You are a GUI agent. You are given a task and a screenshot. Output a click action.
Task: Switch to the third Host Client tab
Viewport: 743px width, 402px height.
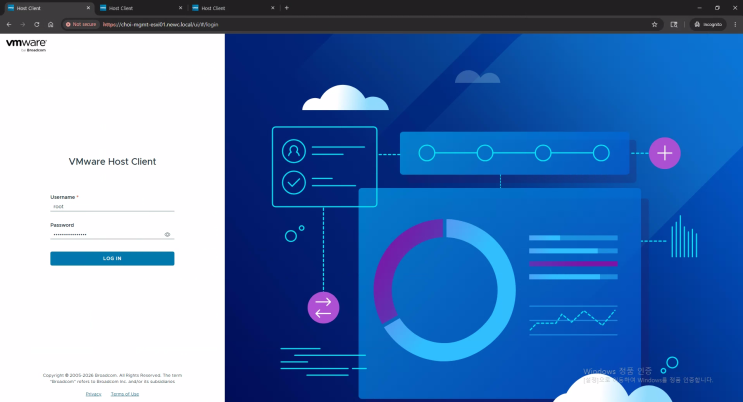pyautogui.click(x=232, y=8)
